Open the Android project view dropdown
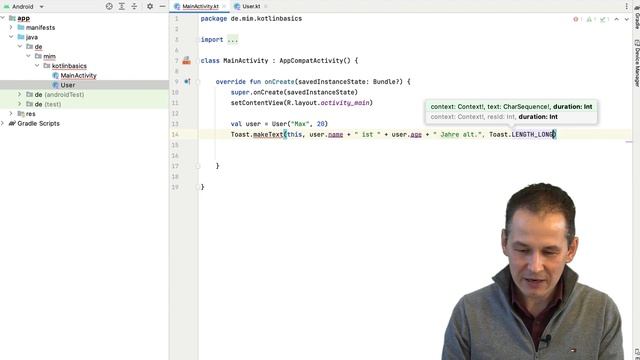This screenshot has width=640, height=360. (x=23, y=7)
